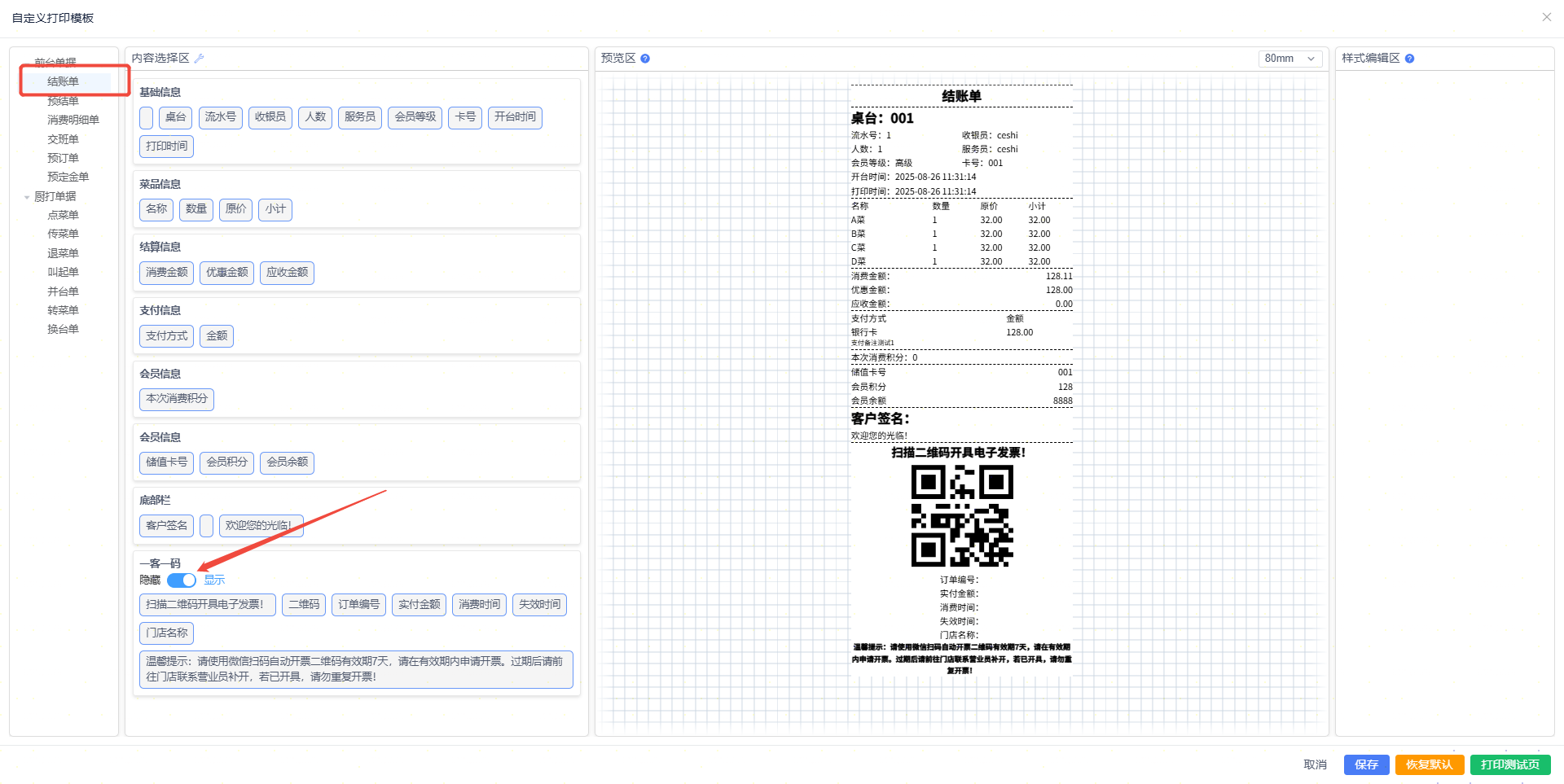Select the 消费金额 field tag
The height and width of the screenshot is (784, 1564).
[166, 273]
